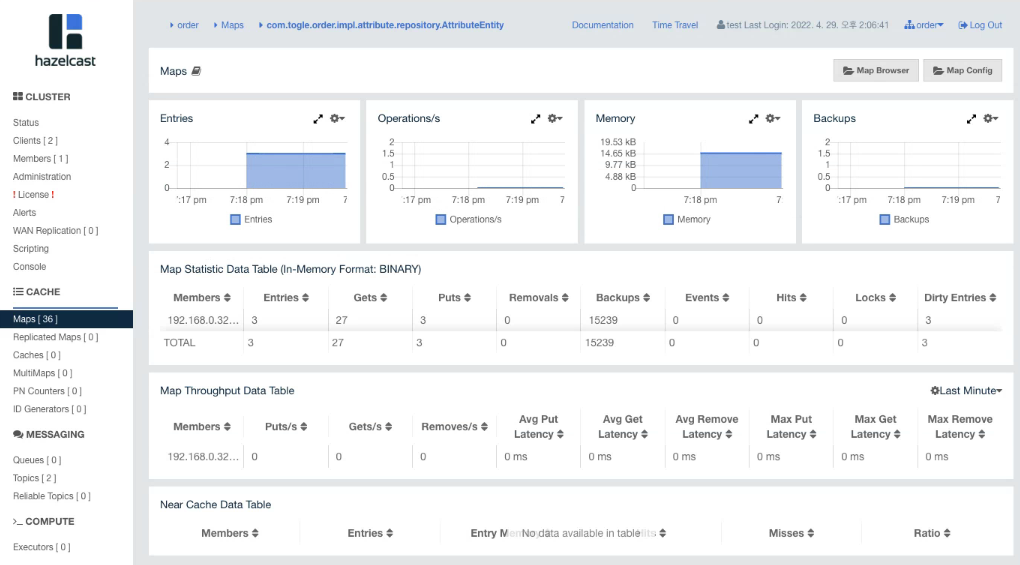
Task: Click the Hazelcast logo
Action: click(x=65, y=40)
